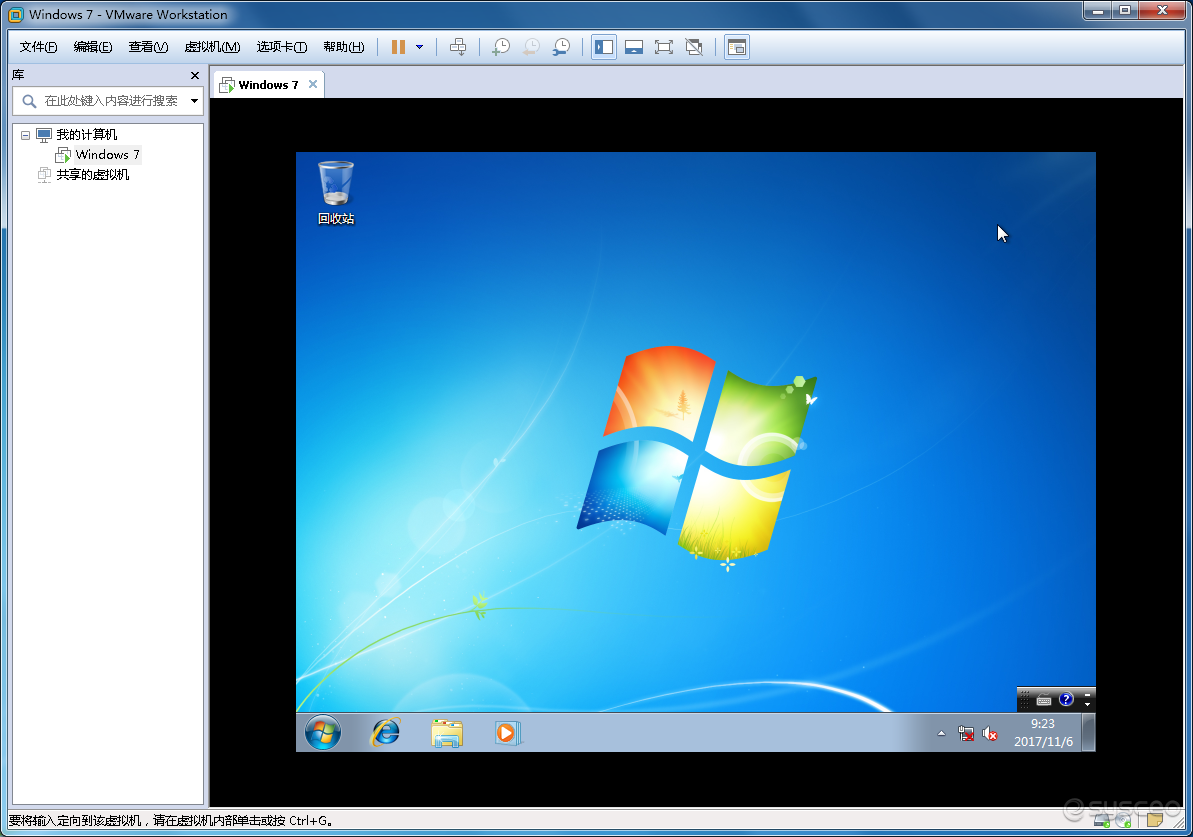Switch to the Windows 7 tab
The width and height of the screenshot is (1193, 837).
coord(268,84)
